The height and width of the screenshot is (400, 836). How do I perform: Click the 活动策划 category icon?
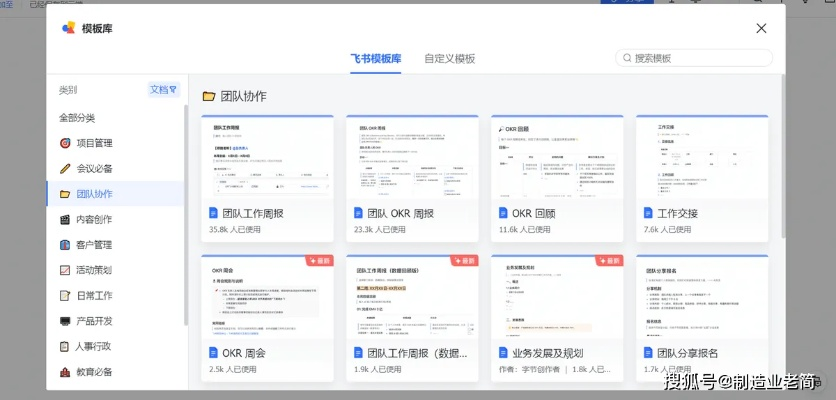click(x=66, y=270)
